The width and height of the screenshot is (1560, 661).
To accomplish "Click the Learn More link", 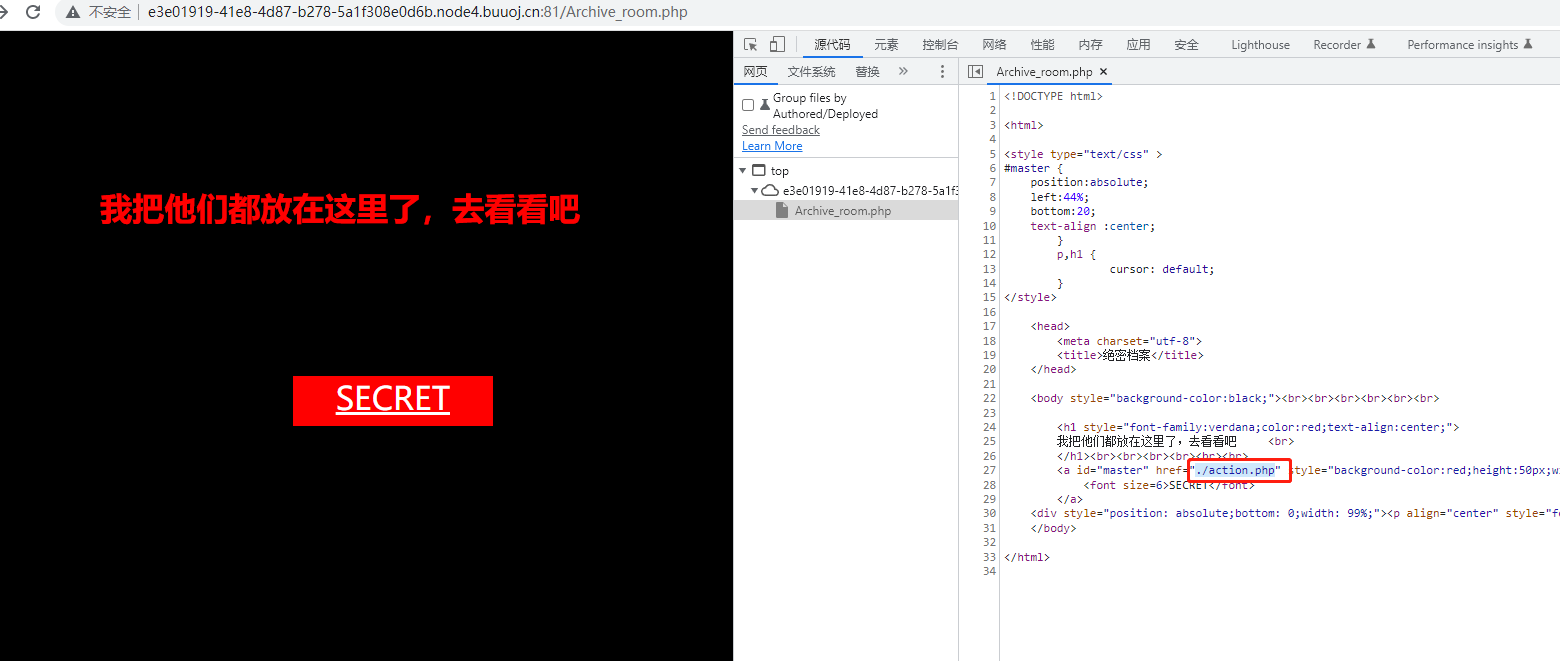I will tap(772, 146).
